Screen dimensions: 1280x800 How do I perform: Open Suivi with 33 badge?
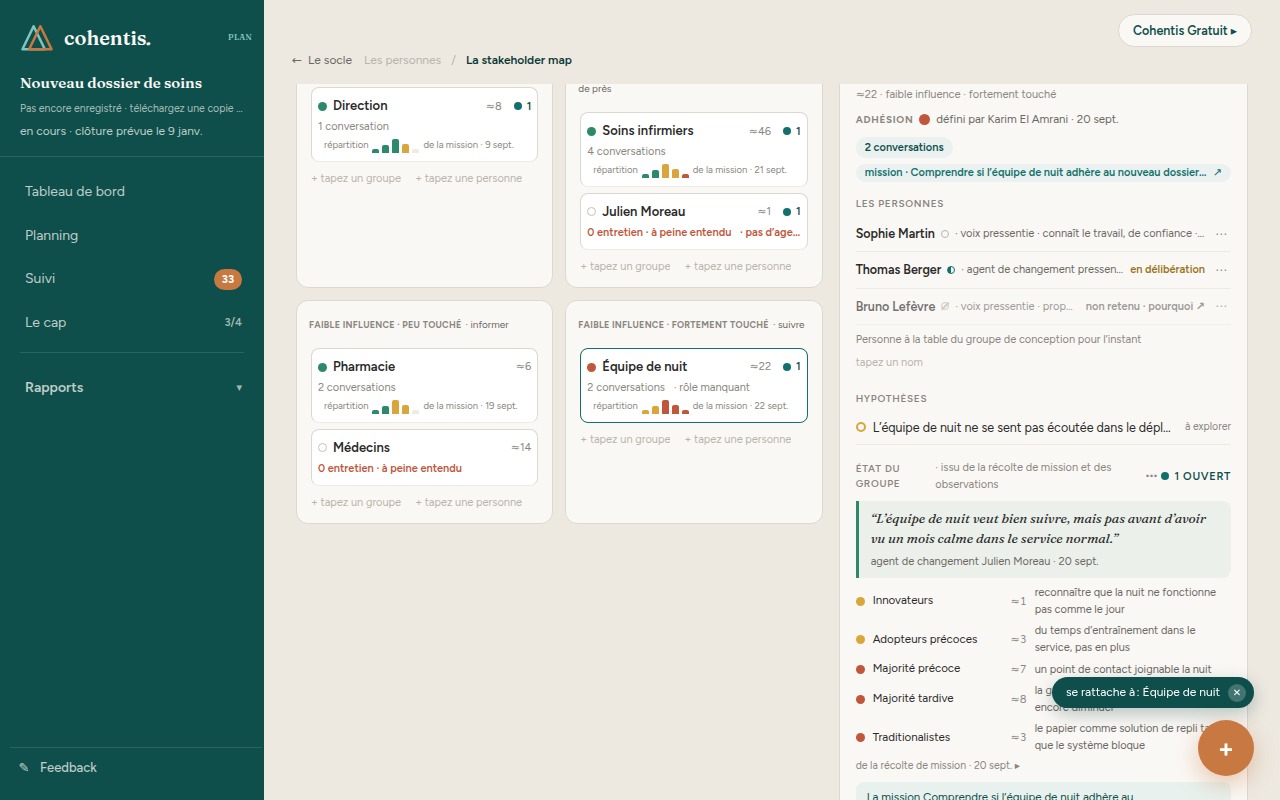[132, 279]
